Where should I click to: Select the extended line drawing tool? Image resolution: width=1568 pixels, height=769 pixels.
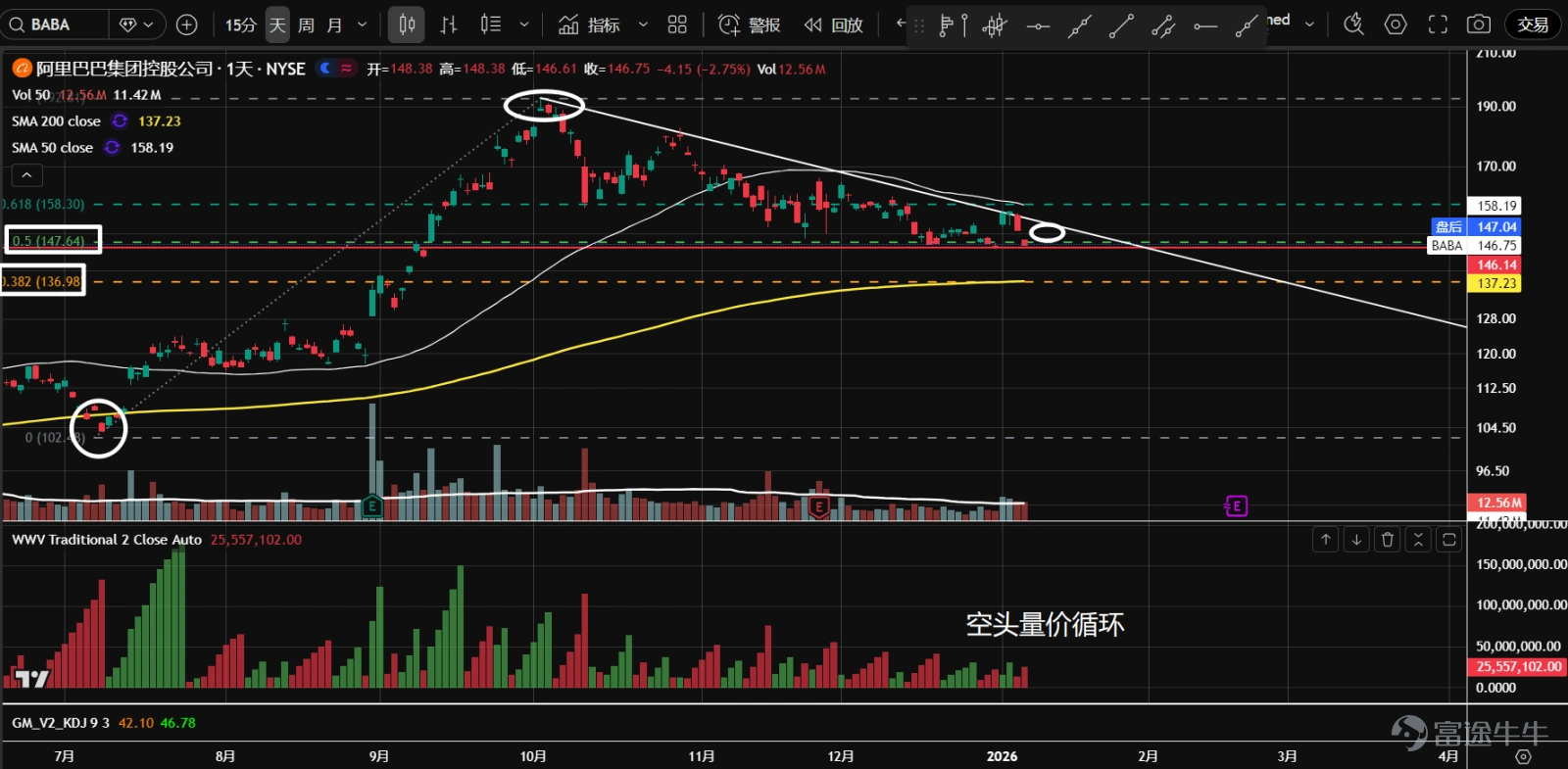pos(1080,26)
